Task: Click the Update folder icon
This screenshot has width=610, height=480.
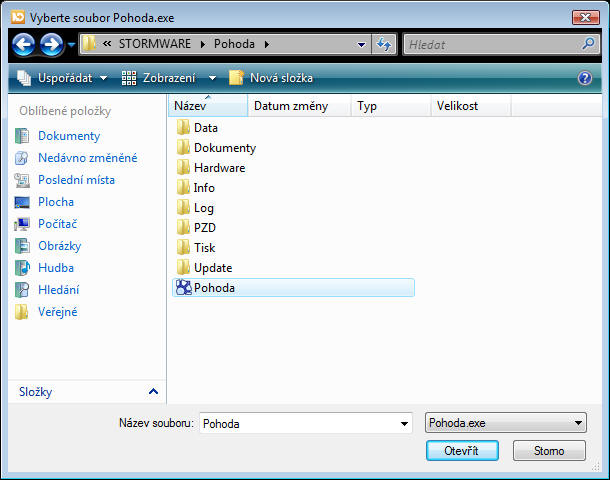Action: pyautogui.click(x=183, y=268)
